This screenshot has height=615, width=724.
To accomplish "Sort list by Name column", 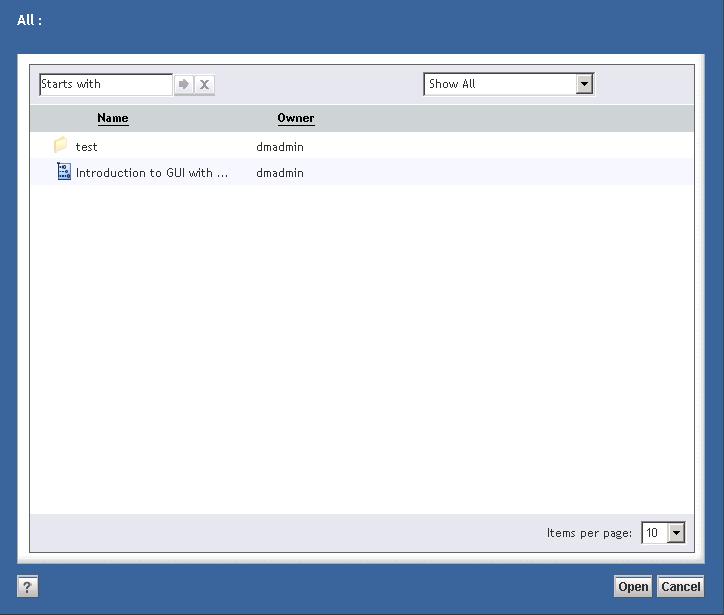I will (113, 118).
